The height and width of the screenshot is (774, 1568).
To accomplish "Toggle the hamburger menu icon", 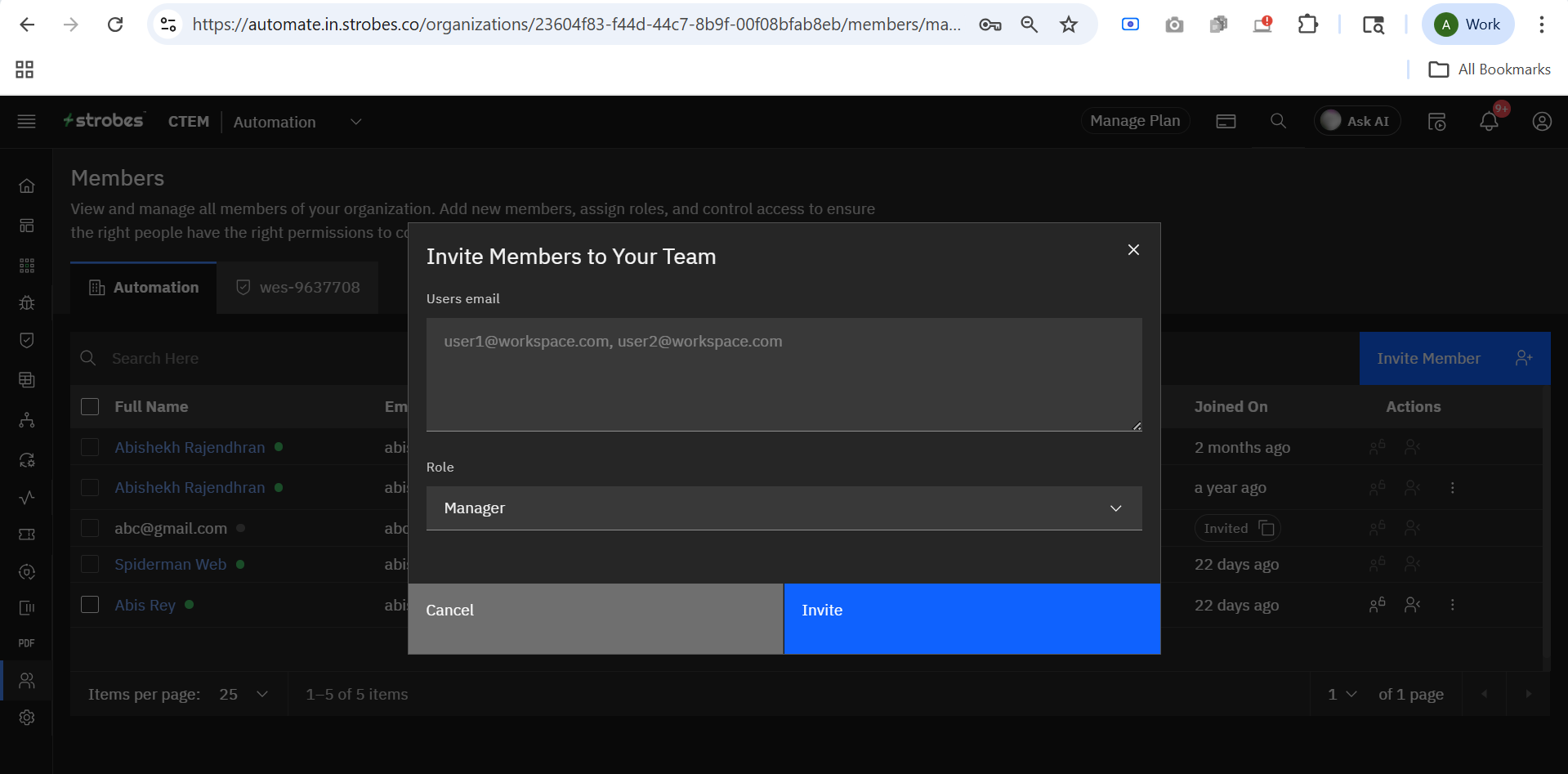I will coord(27,122).
